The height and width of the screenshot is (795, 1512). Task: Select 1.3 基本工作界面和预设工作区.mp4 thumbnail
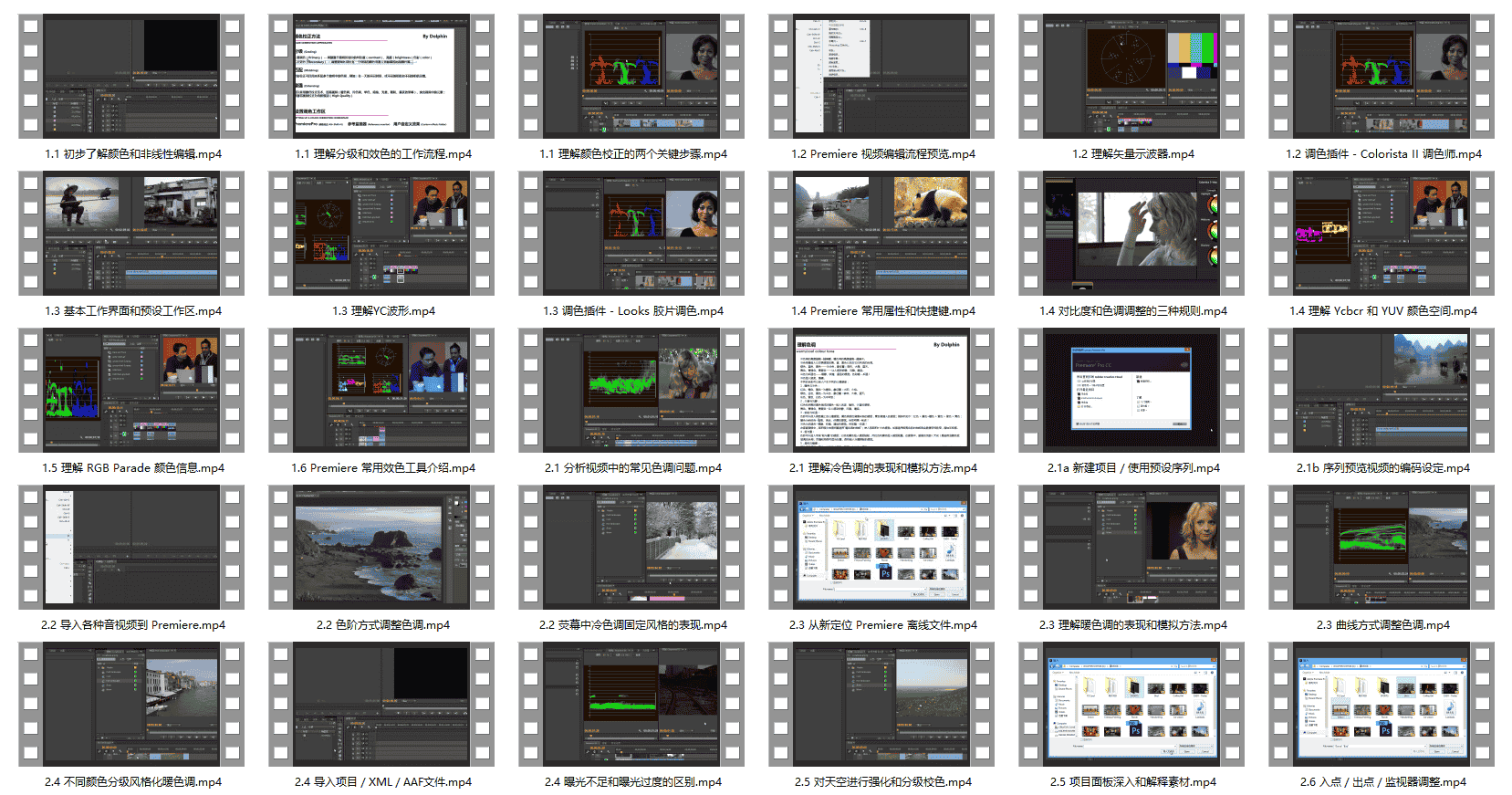(131, 233)
